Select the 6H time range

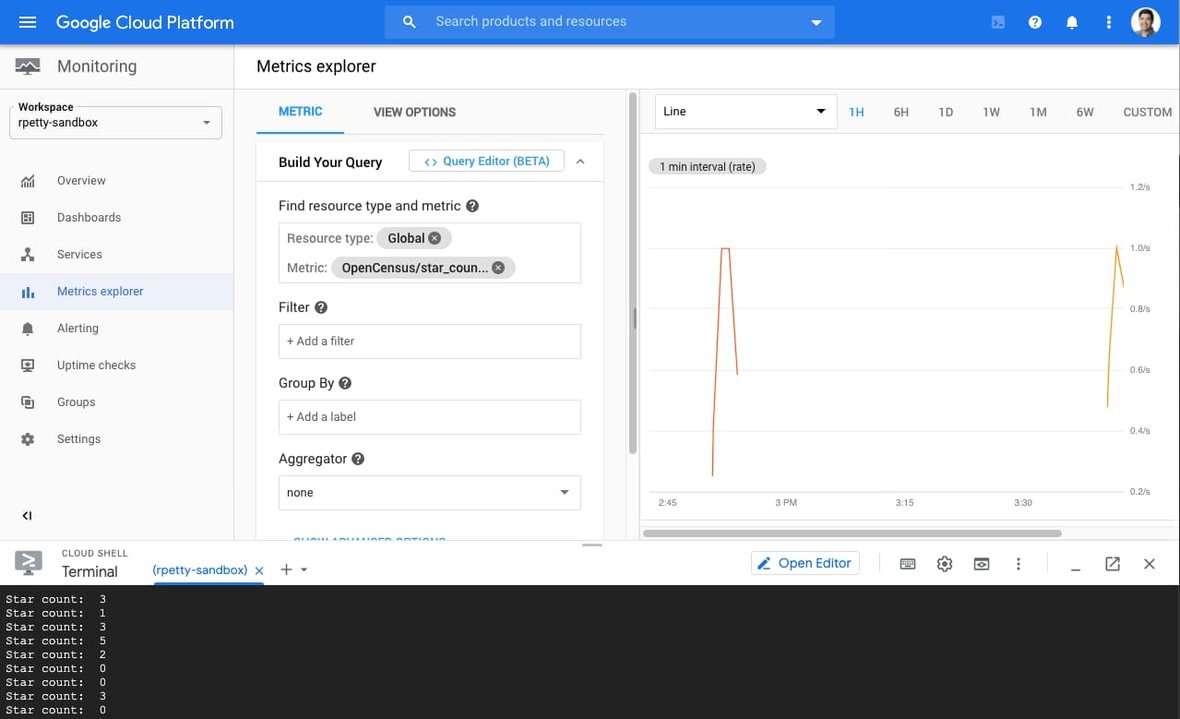point(901,112)
